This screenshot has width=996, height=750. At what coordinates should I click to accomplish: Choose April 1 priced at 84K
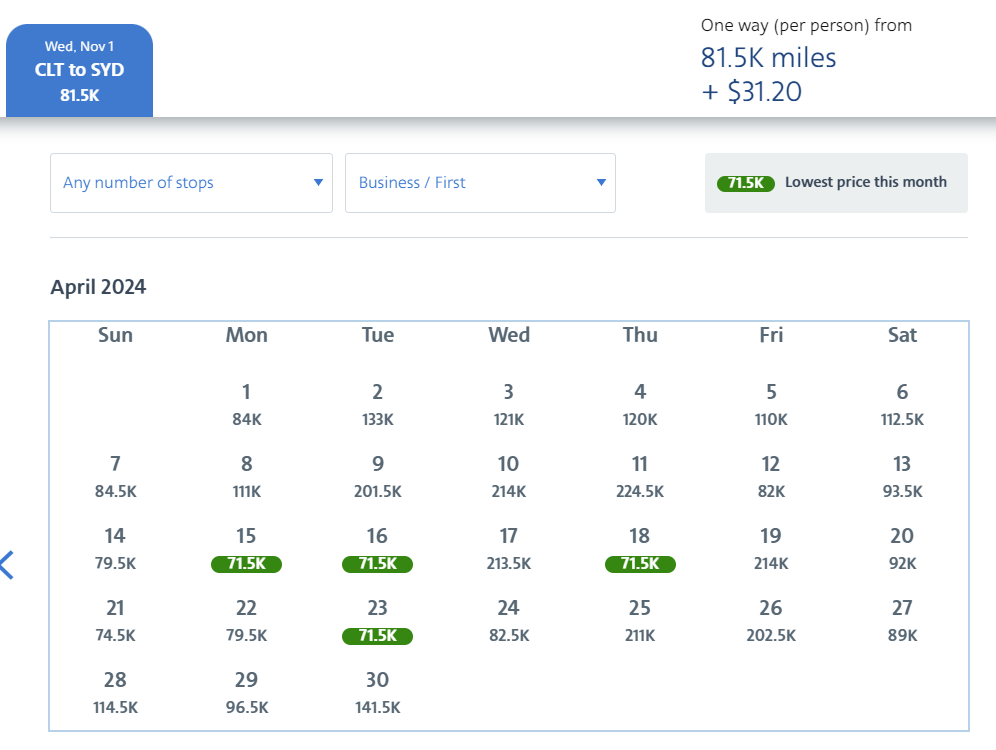tap(246, 405)
